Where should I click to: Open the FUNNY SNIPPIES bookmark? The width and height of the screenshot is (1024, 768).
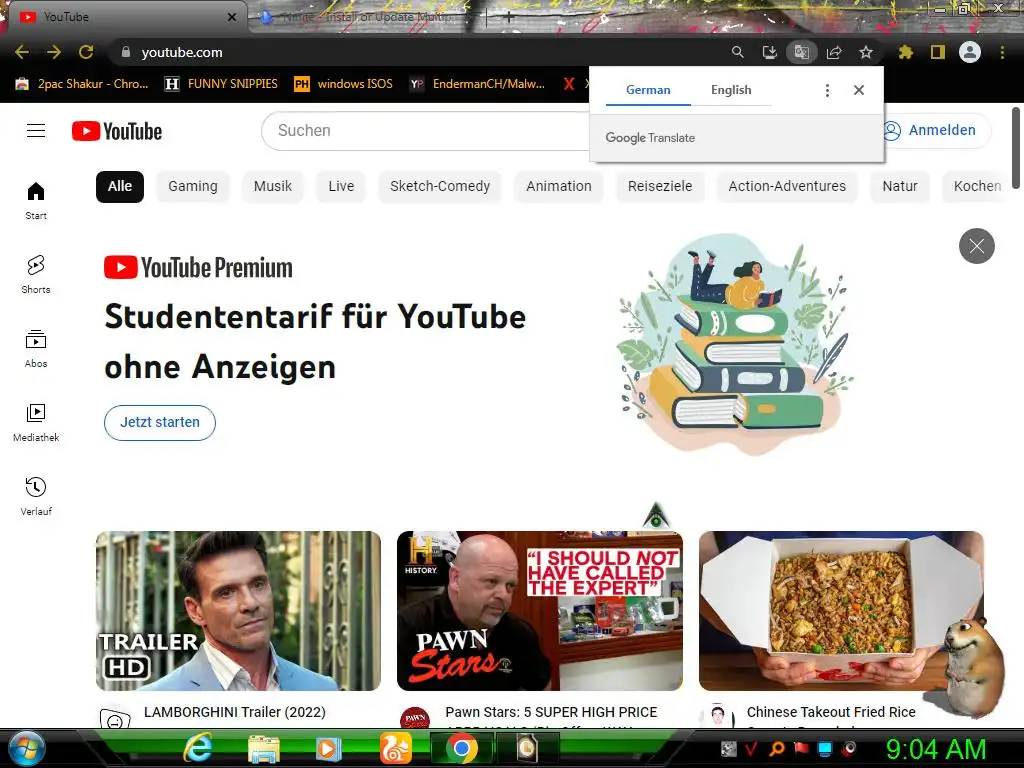coord(221,84)
